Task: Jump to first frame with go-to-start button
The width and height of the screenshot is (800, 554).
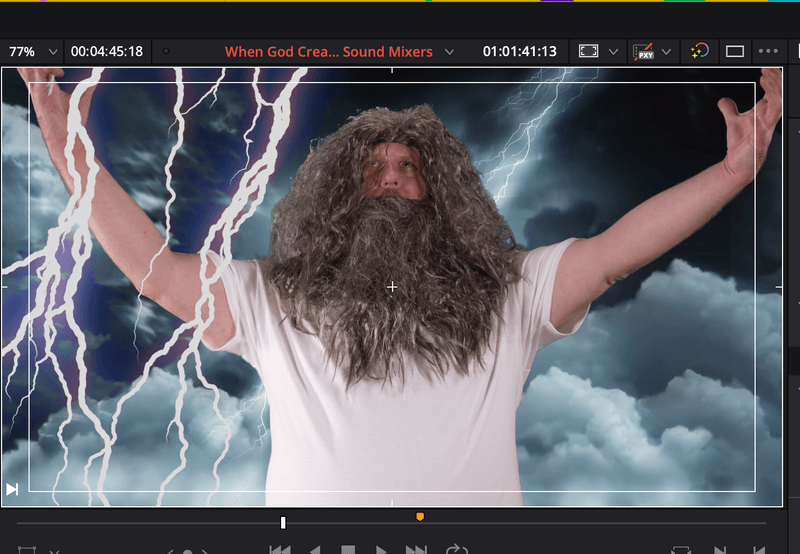Action: 280,550
